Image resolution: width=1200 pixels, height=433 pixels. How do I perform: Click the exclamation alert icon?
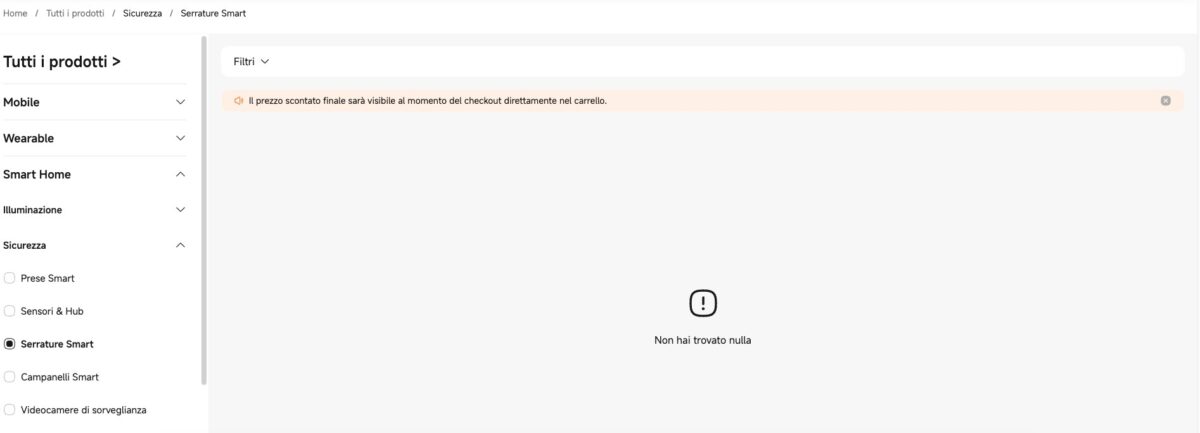pyautogui.click(x=703, y=303)
